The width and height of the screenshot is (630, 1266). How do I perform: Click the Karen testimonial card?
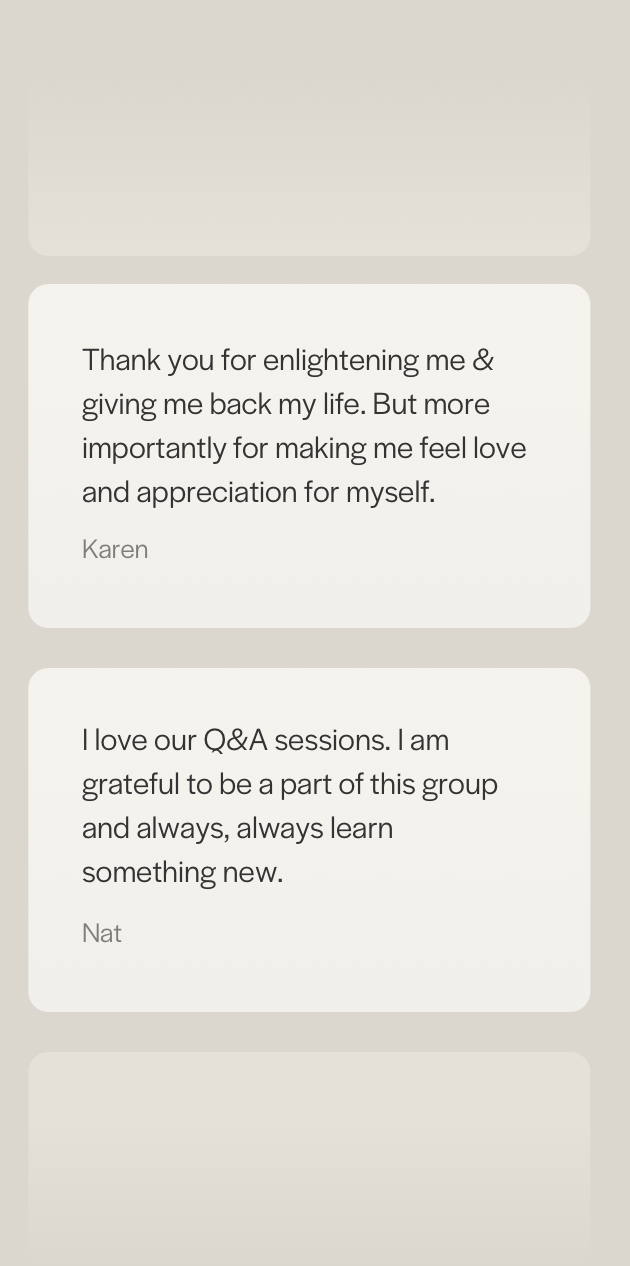(309, 456)
